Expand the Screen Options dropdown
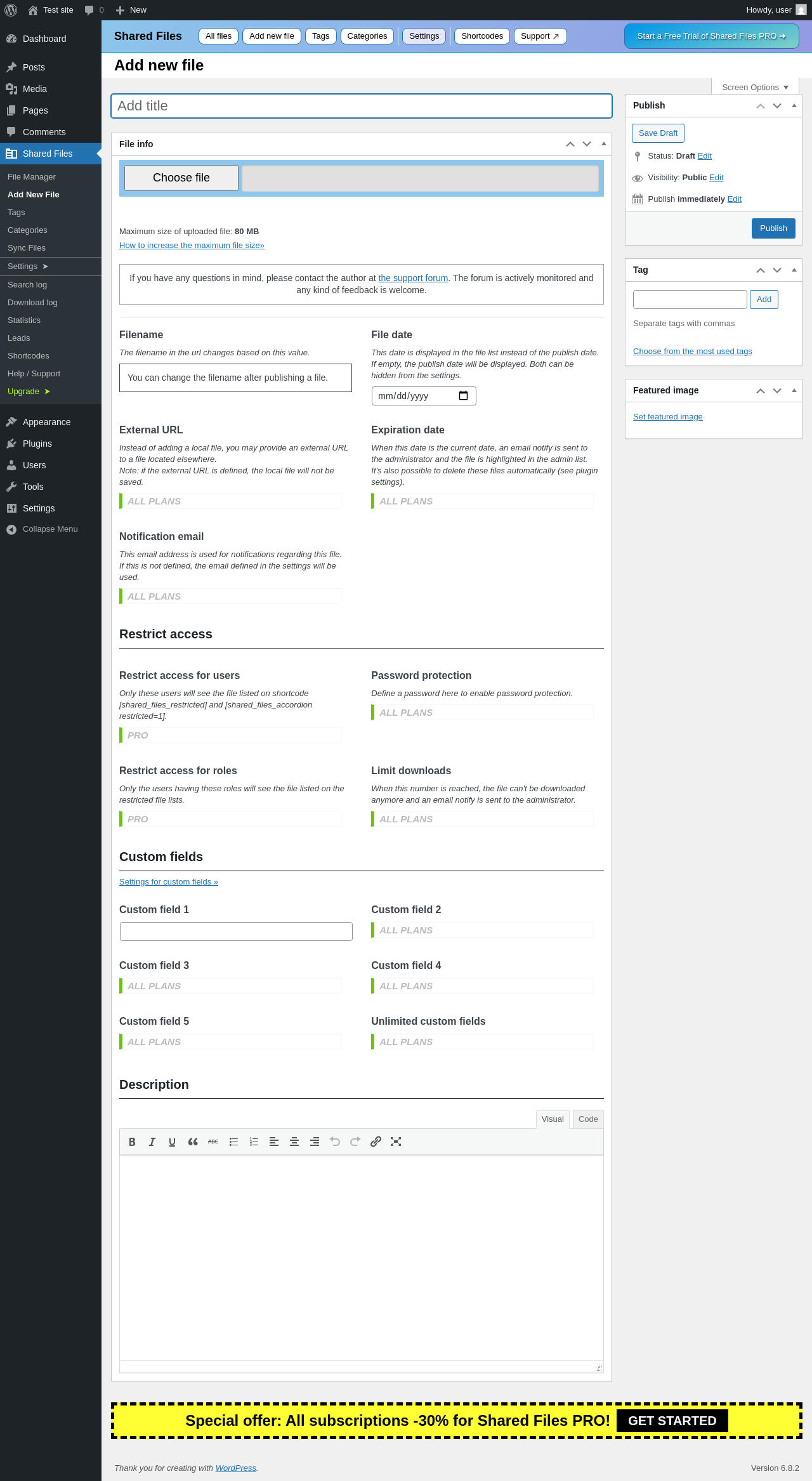This screenshot has height=1481, width=812. pyautogui.click(x=755, y=88)
